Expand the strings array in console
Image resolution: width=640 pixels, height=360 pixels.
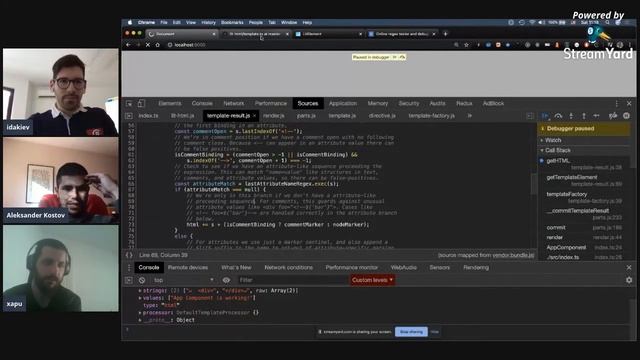pyautogui.click(x=140, y=291)
